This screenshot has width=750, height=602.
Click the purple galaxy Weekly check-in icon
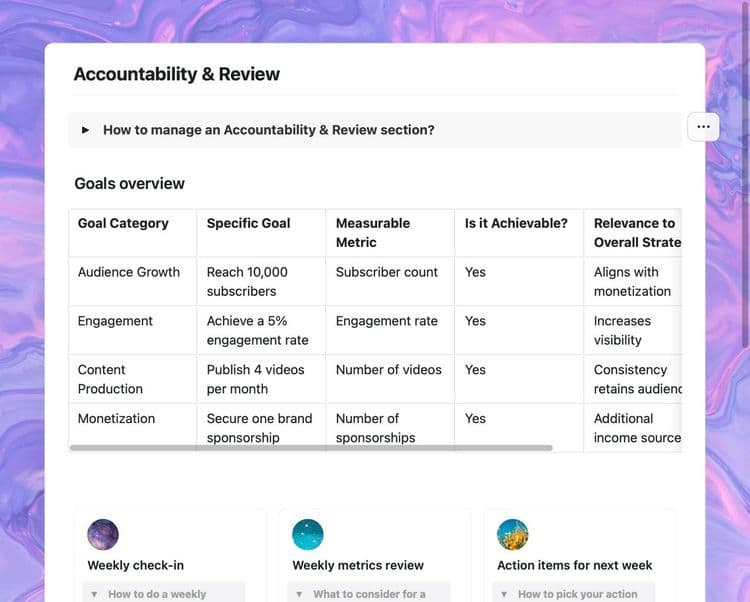pyautogui.click(x=103, y=535)
